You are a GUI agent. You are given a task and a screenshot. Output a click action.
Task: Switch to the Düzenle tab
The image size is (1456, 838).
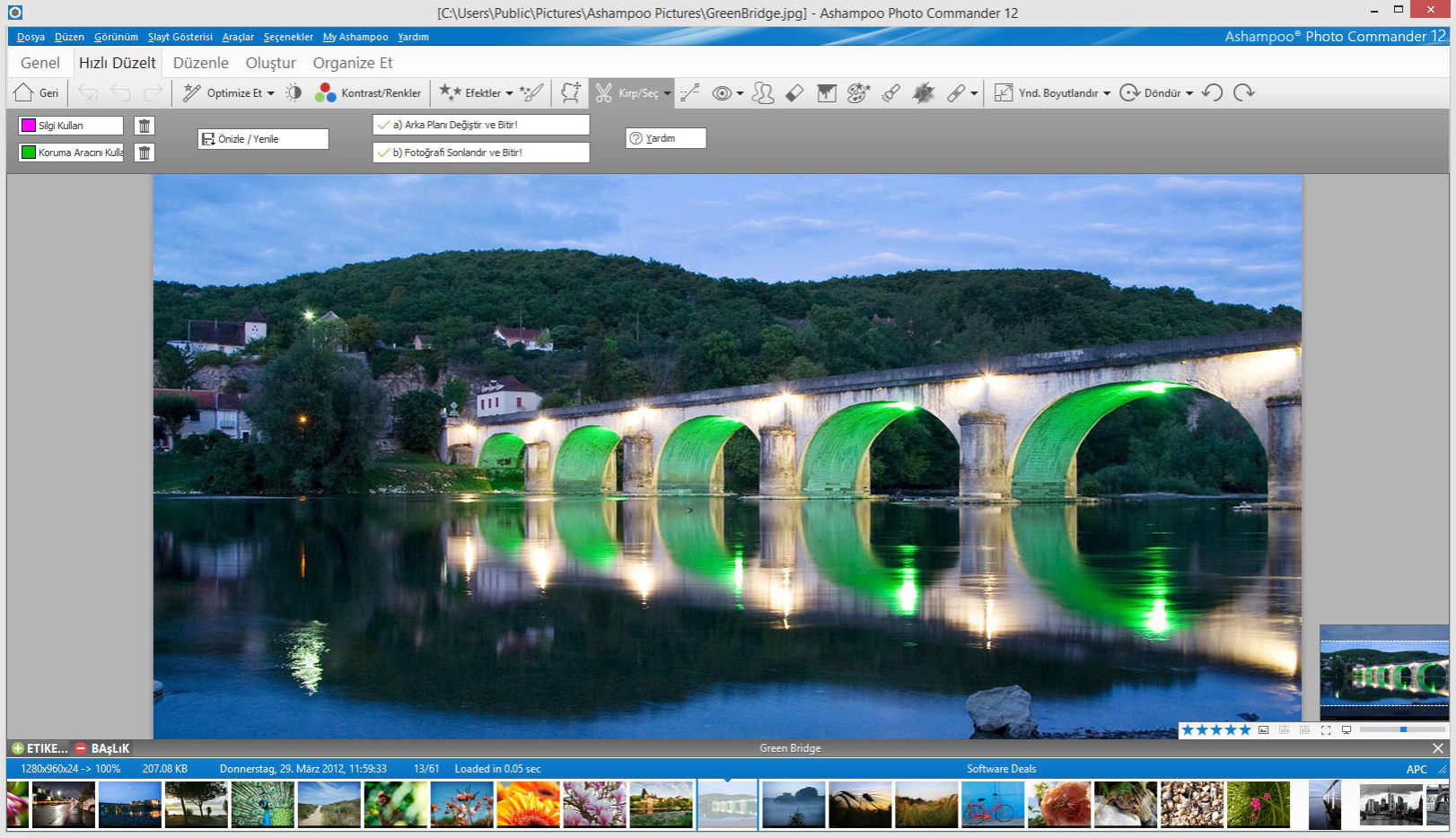click(200, 63)
